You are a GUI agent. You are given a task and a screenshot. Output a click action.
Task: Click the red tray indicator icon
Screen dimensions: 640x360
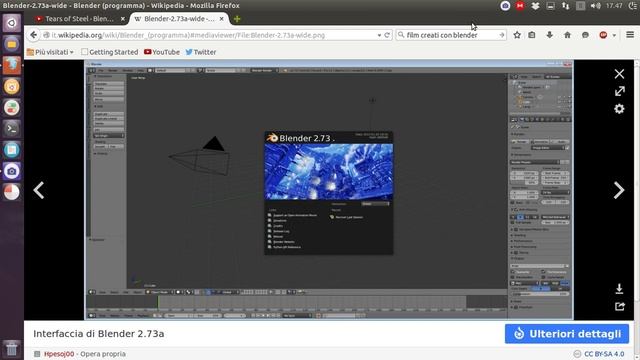click(520, 6)
